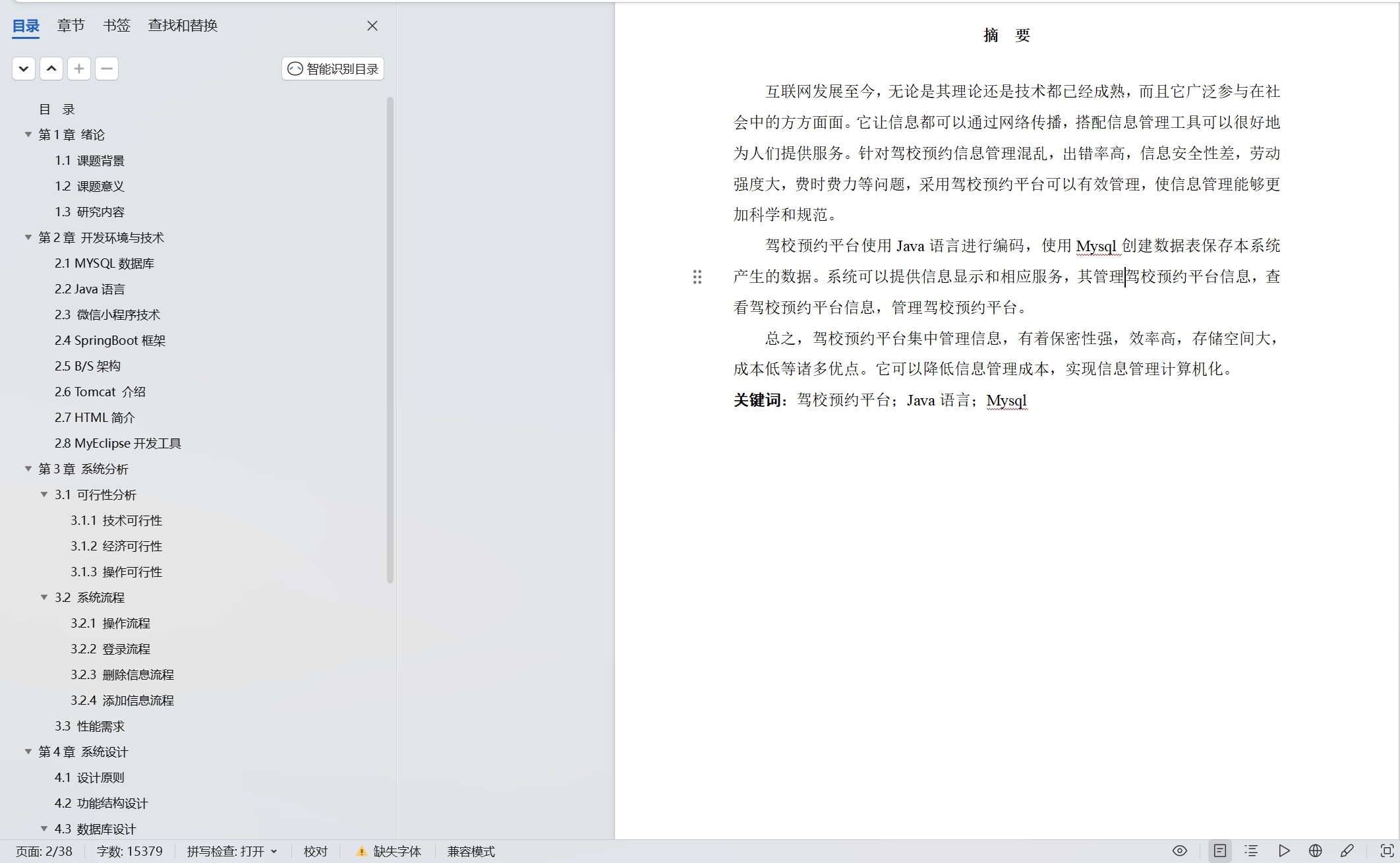
Task: Click 智能识别目录 button
Action: tap(333, 69)
